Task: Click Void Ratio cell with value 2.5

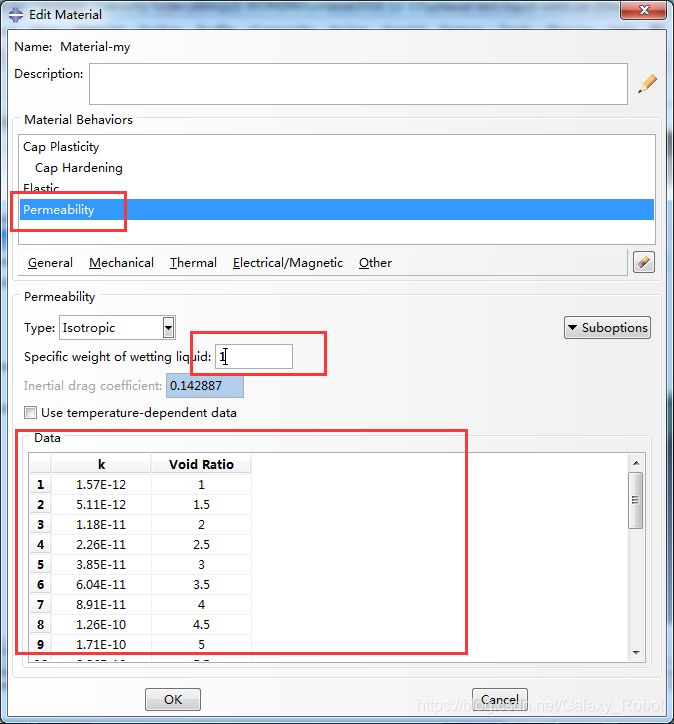Action: (x=201, y=544)
